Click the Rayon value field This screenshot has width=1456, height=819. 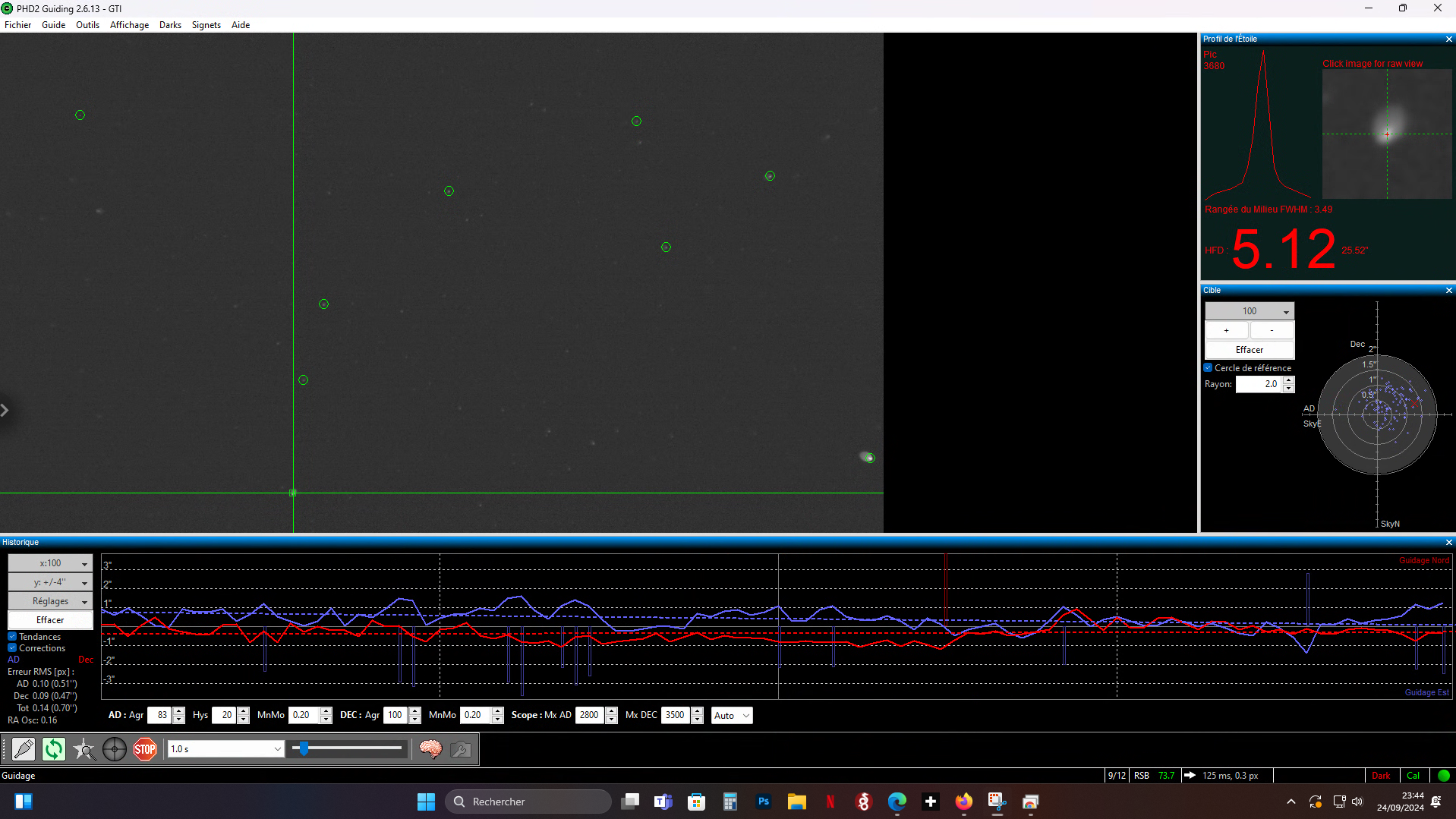(1259, 385)
